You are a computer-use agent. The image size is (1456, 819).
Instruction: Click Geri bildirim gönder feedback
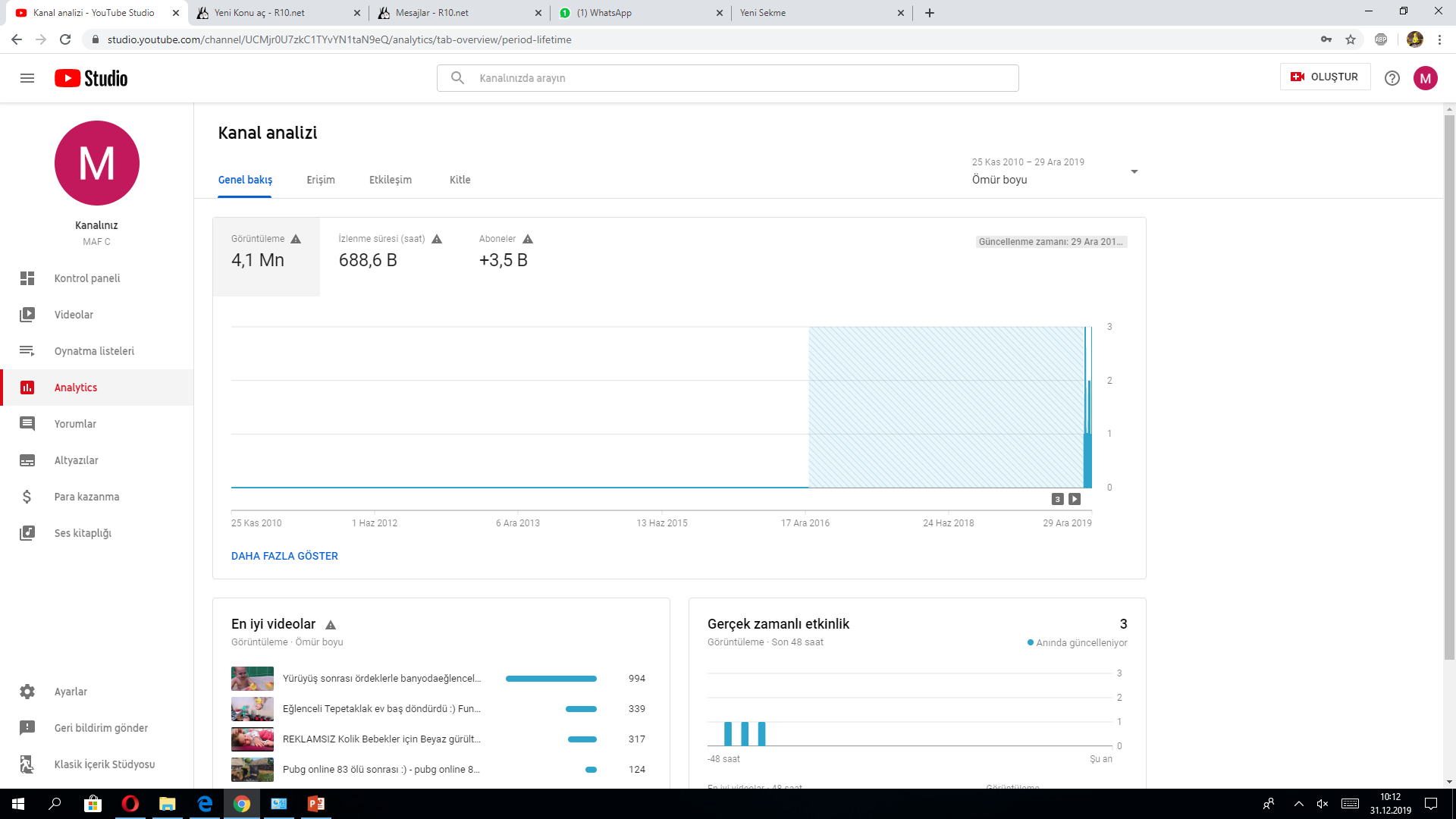(x=97, y=728)
